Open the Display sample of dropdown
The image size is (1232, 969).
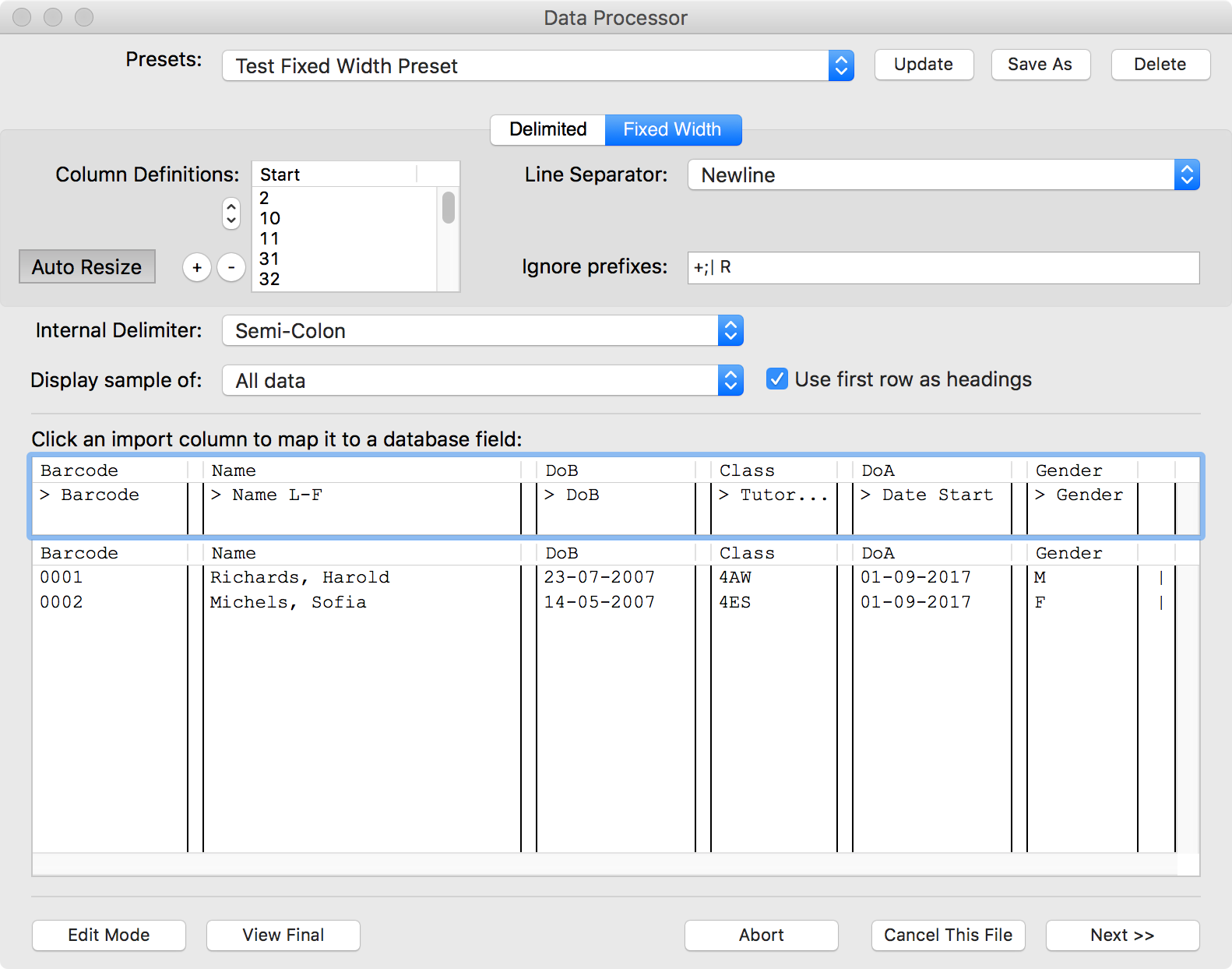(x=483, y=380)
